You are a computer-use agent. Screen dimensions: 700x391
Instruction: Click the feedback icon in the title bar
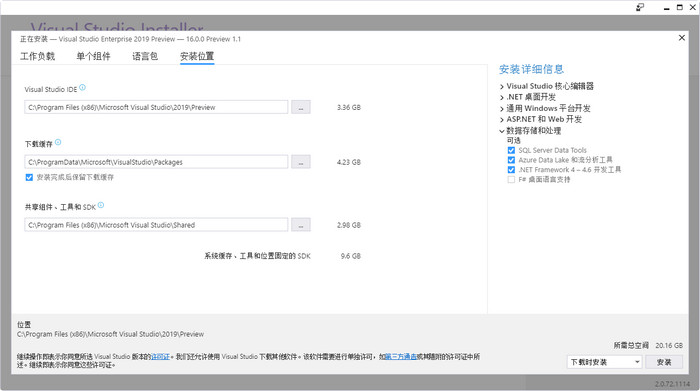click(x=640, y=7)
